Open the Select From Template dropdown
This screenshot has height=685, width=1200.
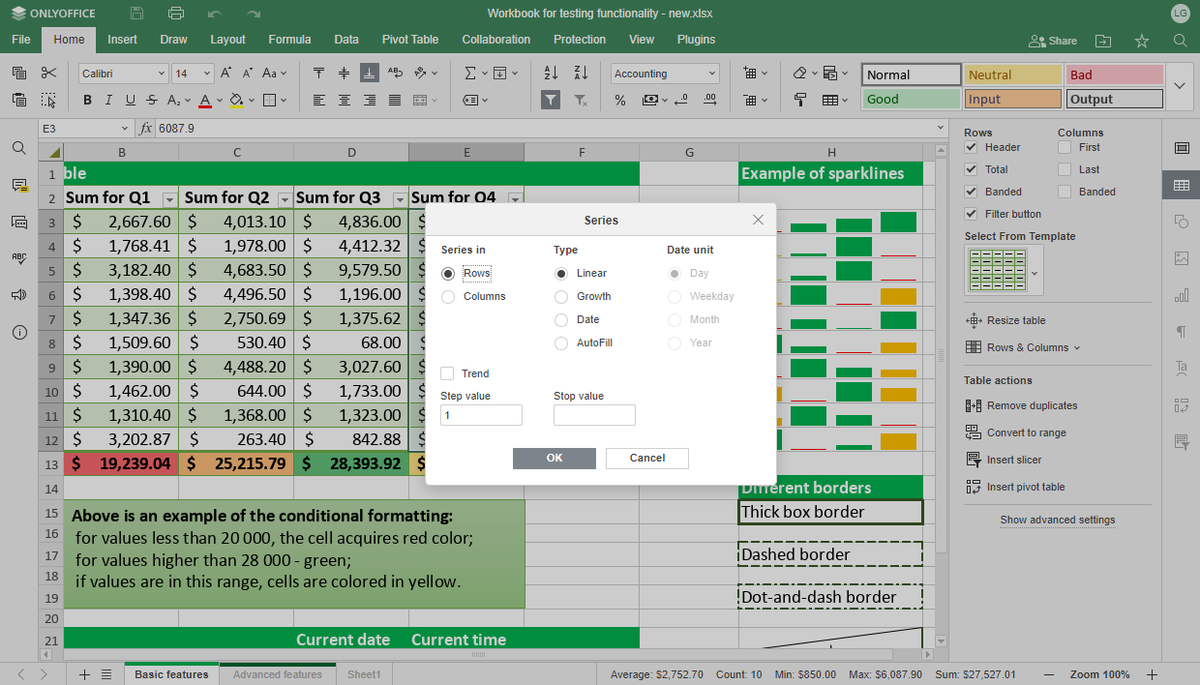click(x=1035, y=273)
